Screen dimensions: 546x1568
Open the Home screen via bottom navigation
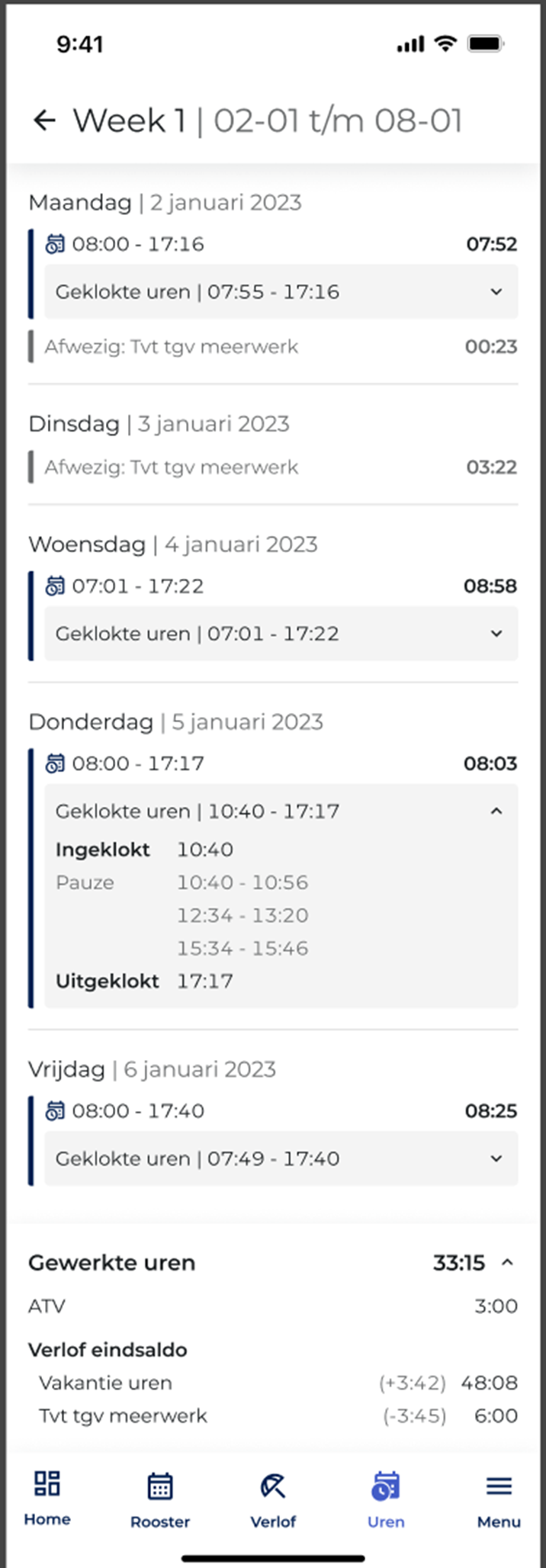(47, 1495)
